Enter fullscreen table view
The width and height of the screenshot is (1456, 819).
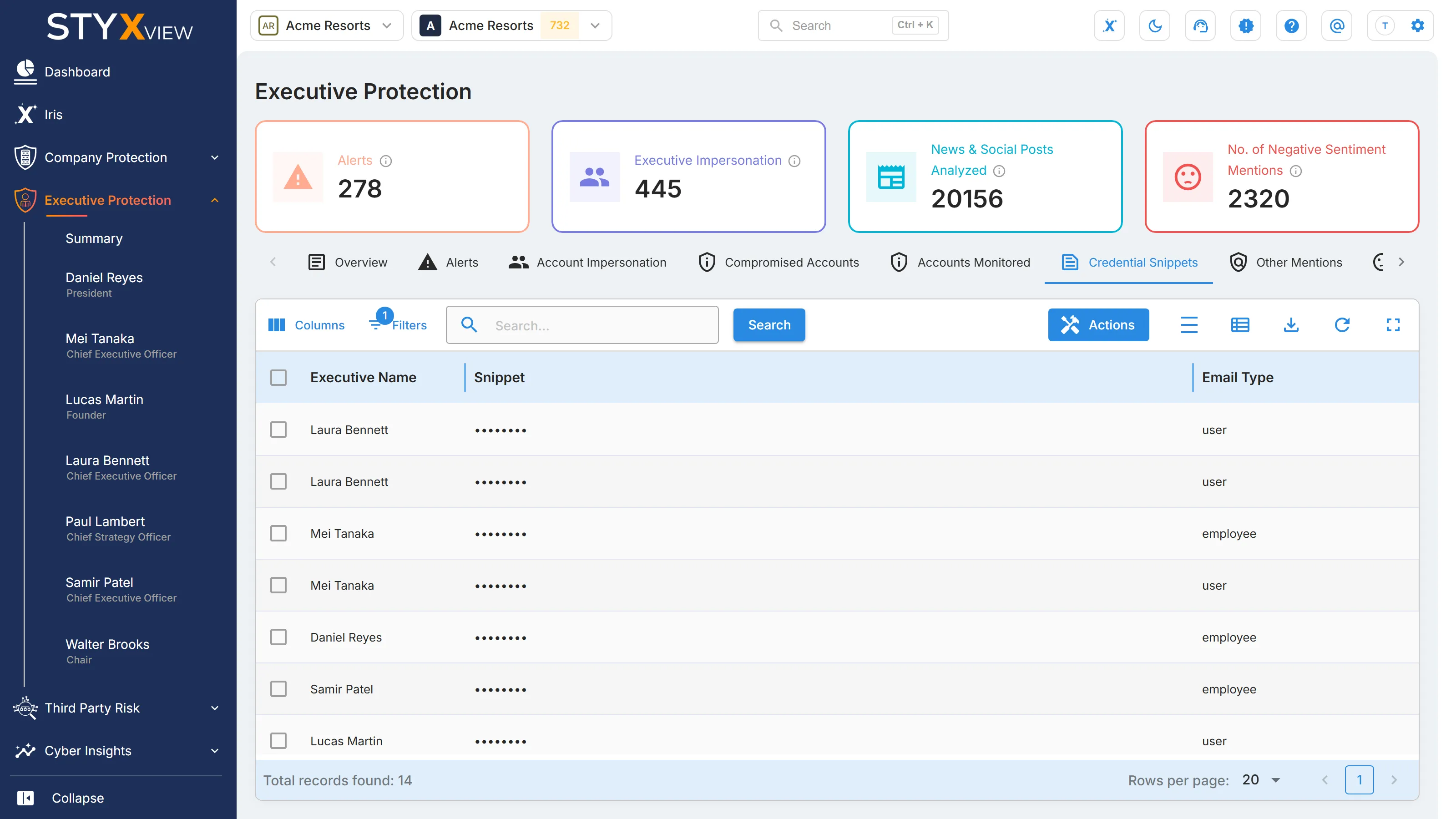pyautogui.click(x=1393, y=325)
